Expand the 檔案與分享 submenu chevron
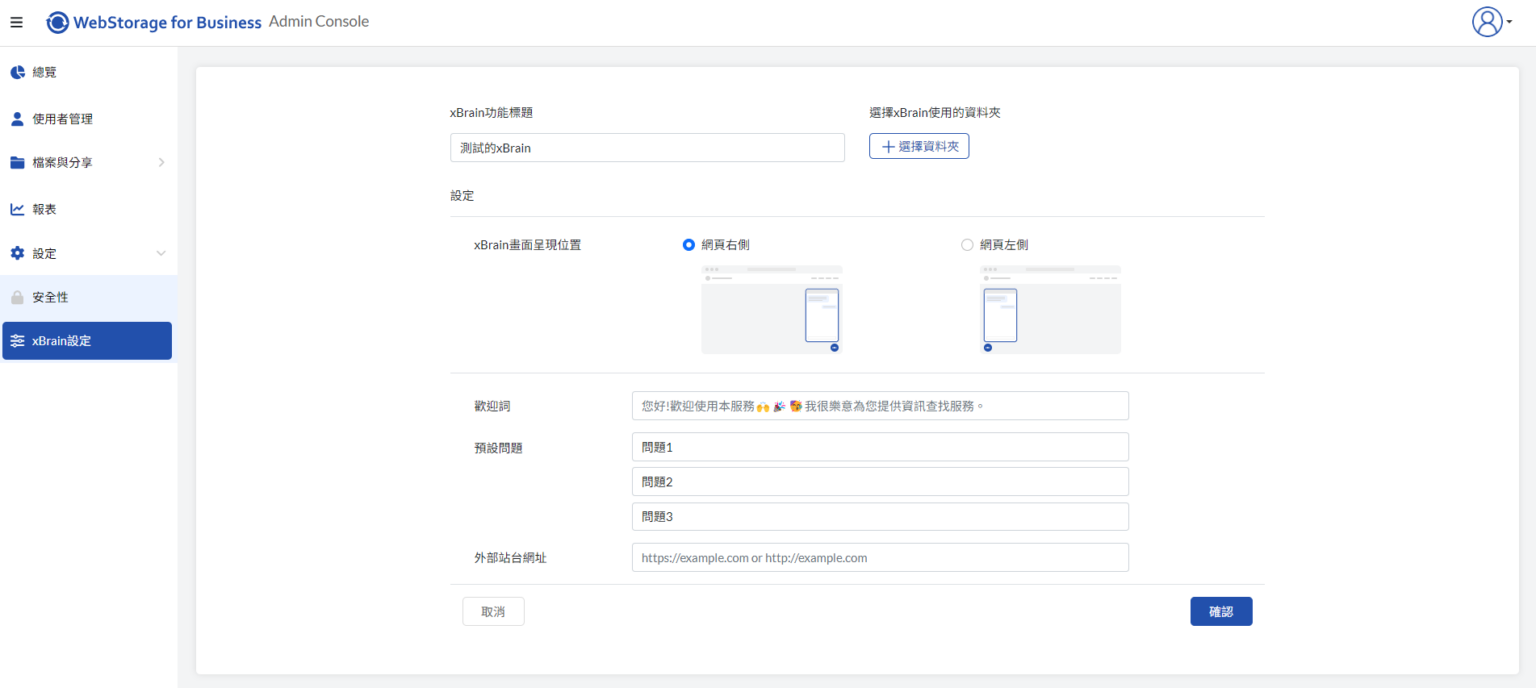The width and height of the screenshot is (1536, 688). click(161, 162)
